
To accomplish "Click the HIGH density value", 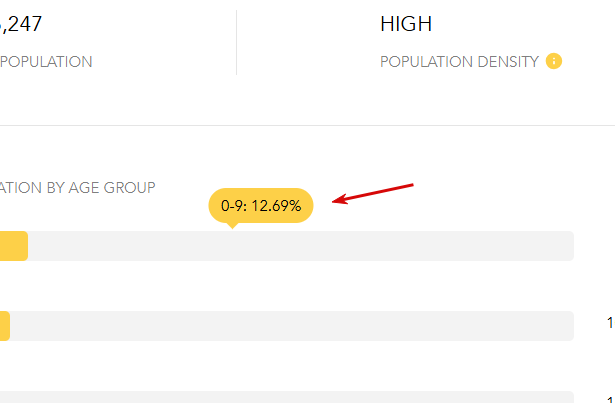I will [406, 24].
